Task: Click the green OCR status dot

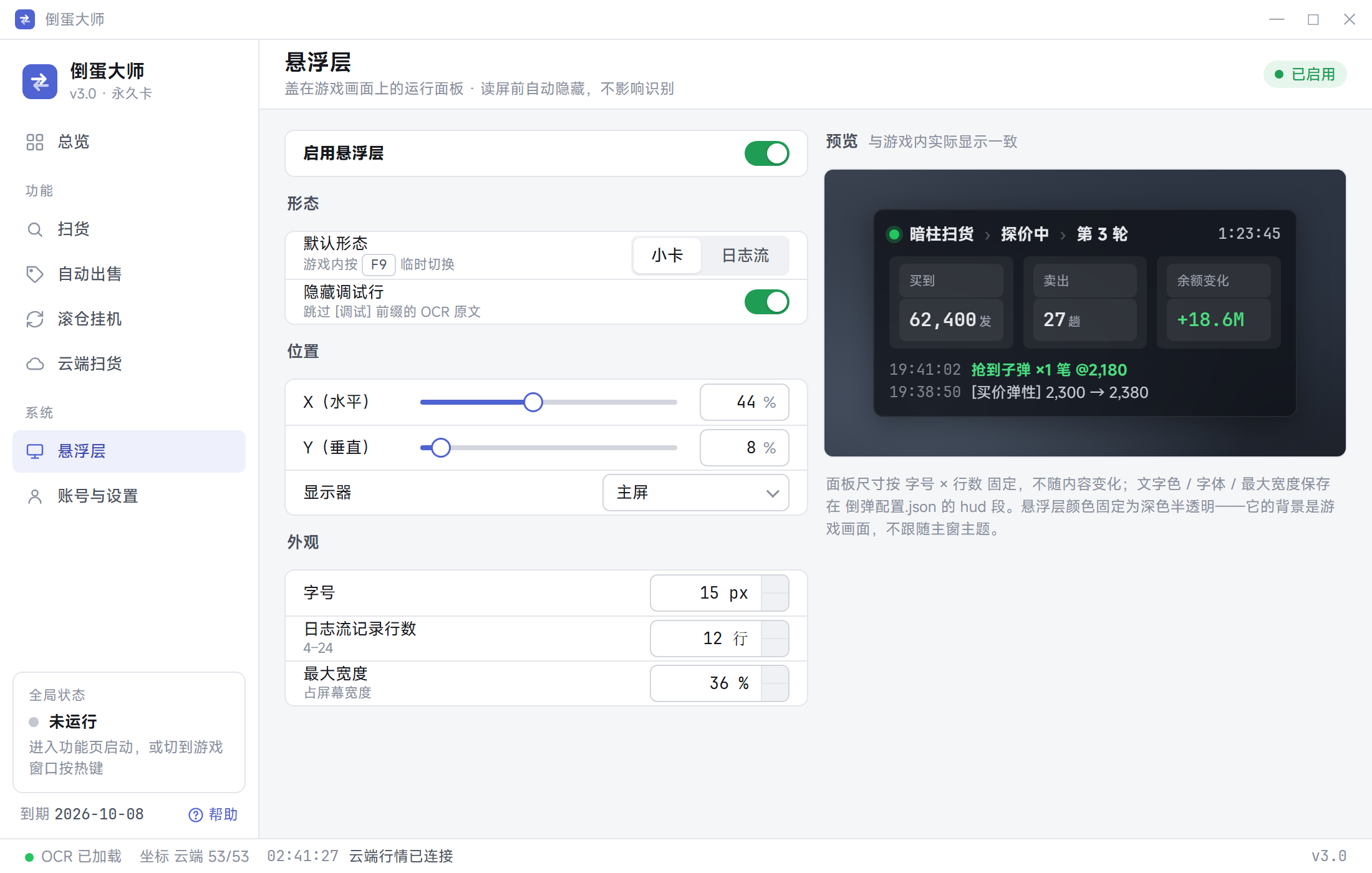Action: pos(29,857)
